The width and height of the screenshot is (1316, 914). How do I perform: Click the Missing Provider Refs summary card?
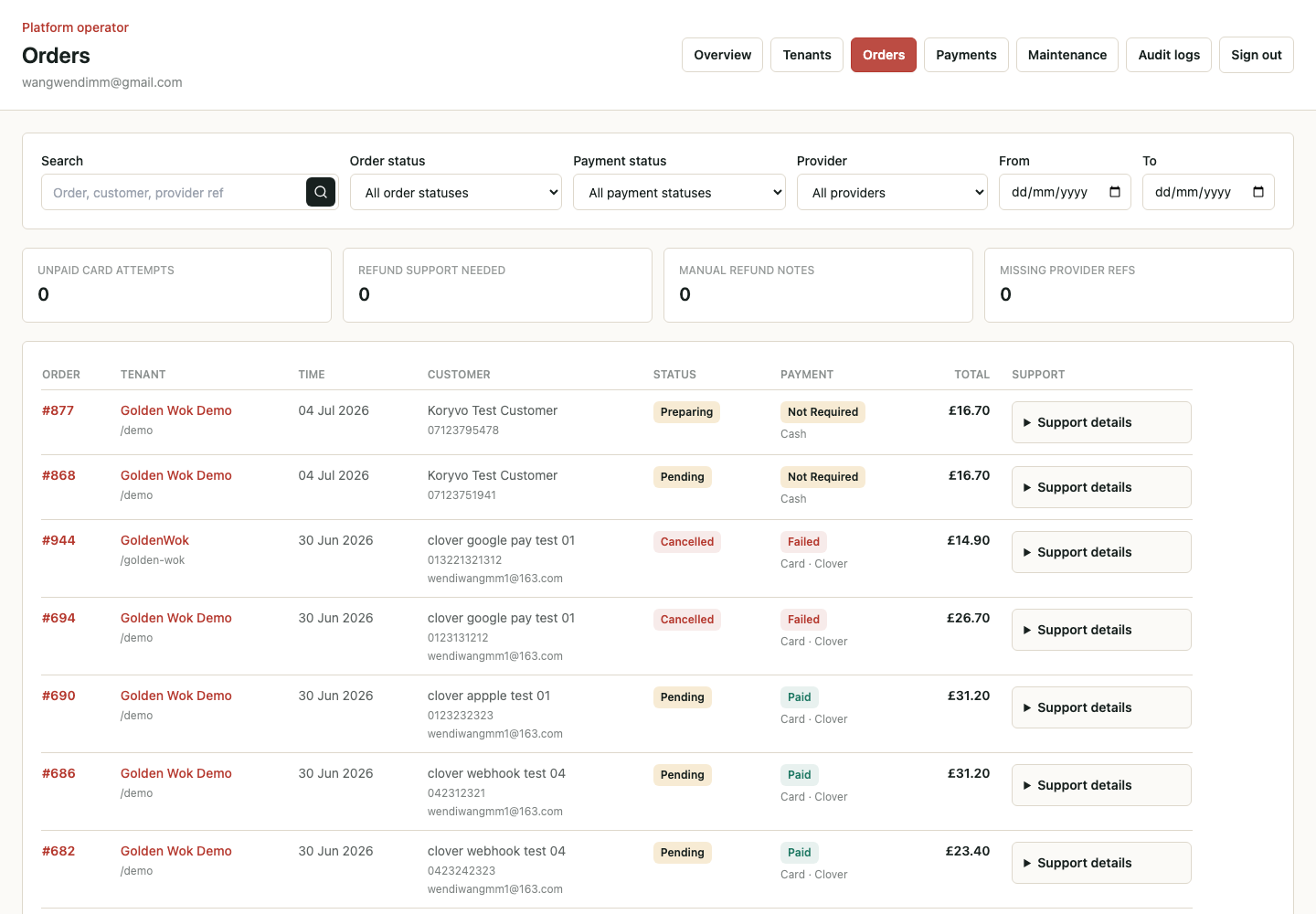pos(1139,285)
